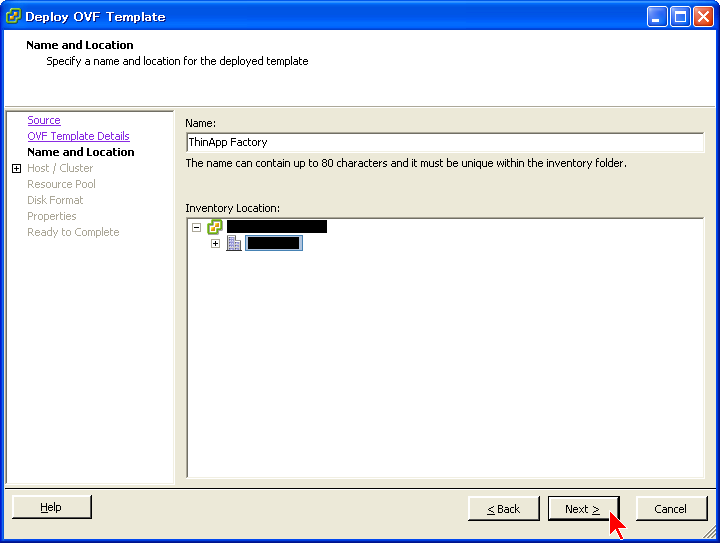Cancel the OVF deployment wizard
The height and width of the screenshot is (543, 720).
[671, 509]
